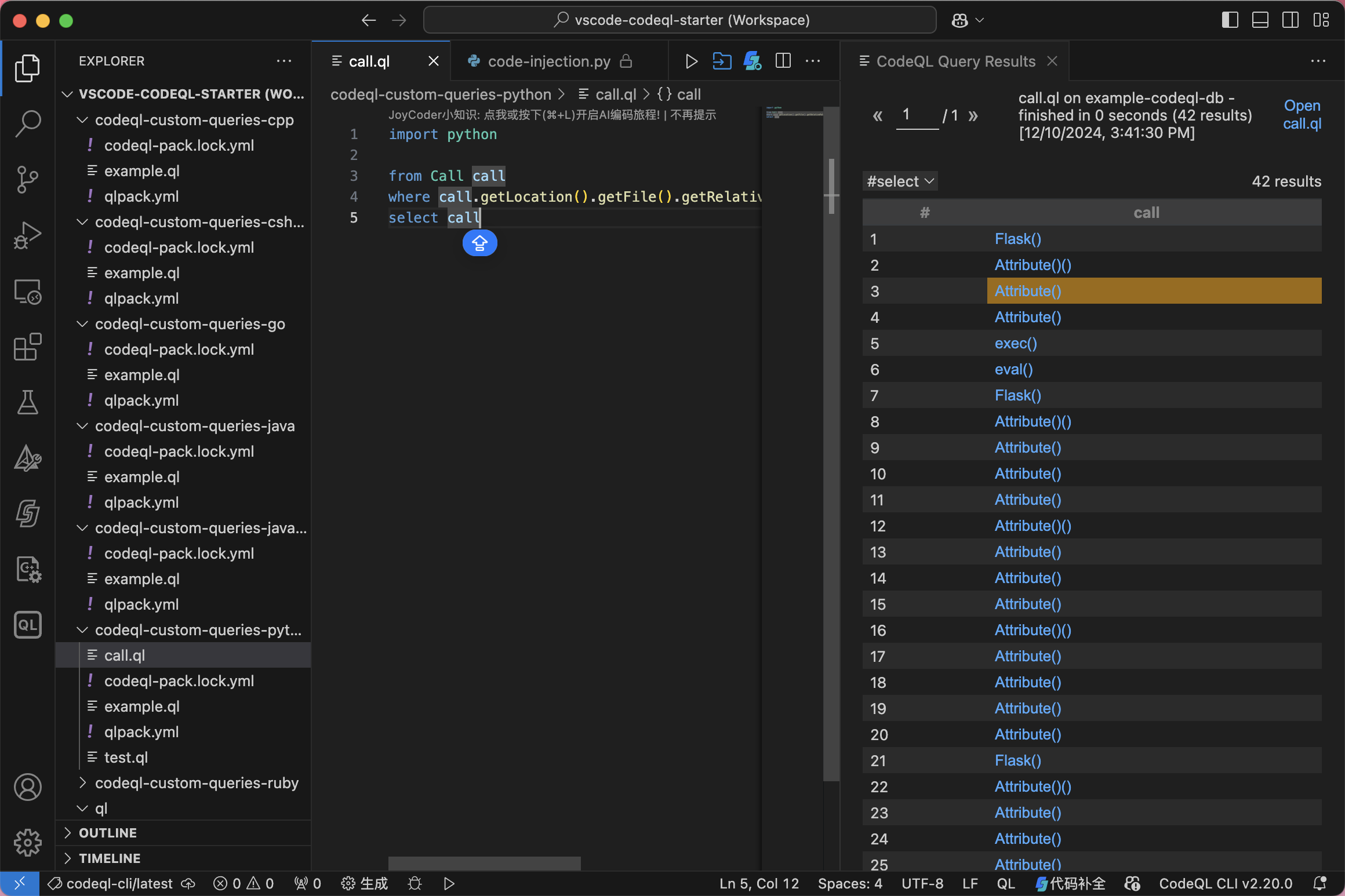The height and width of the screenshot is (896, 1345).
Task: Open the Source Control view
Action: 27,179
